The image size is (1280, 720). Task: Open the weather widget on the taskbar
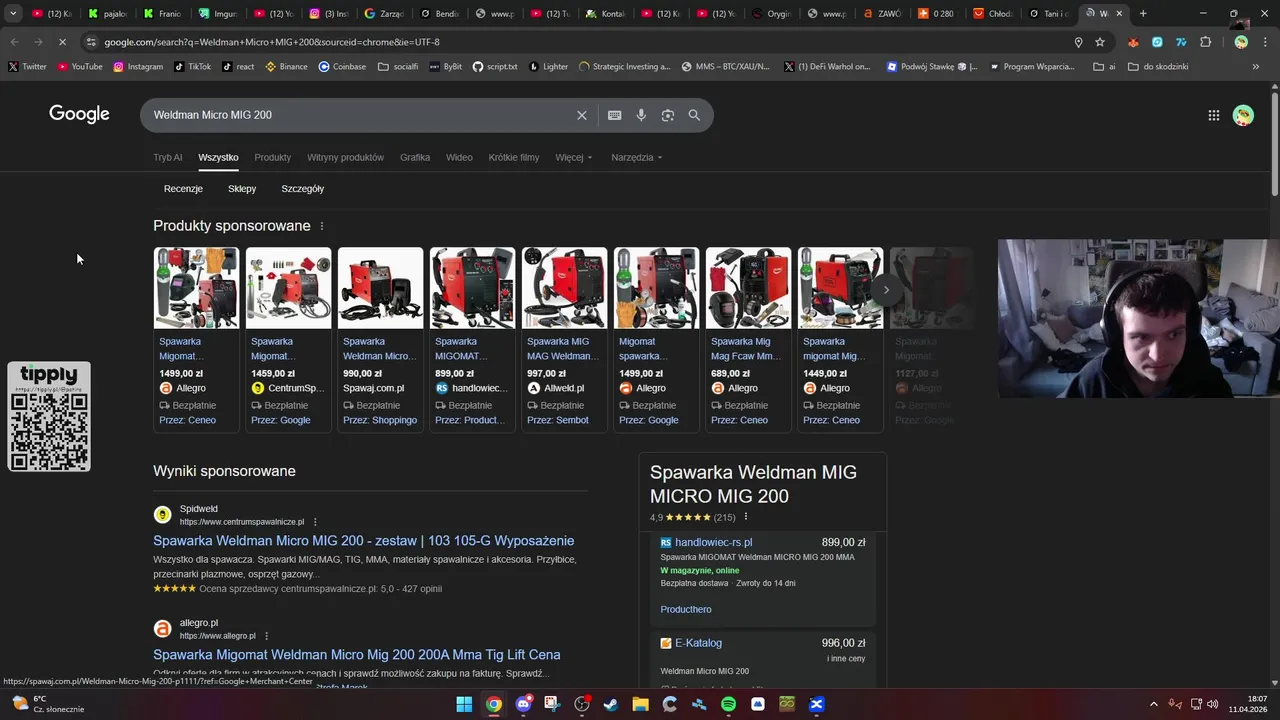47,704
